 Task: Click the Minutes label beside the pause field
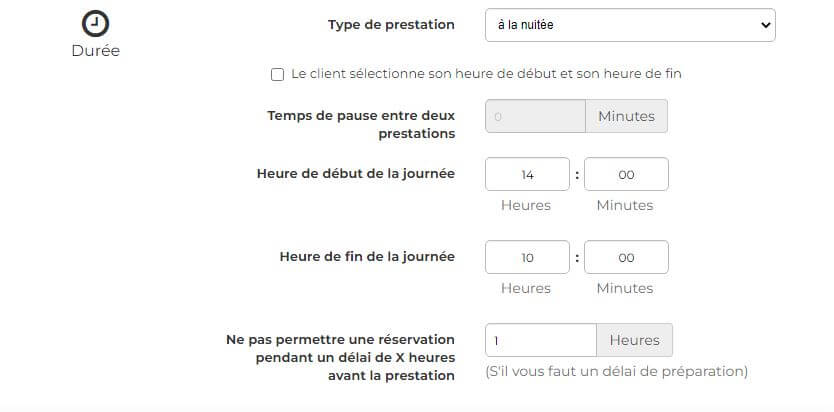(627, 116)
